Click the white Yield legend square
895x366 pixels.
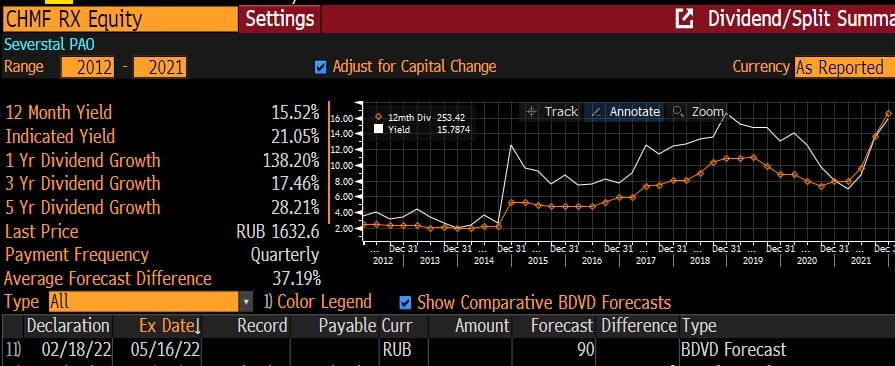(x=377, y=130)
